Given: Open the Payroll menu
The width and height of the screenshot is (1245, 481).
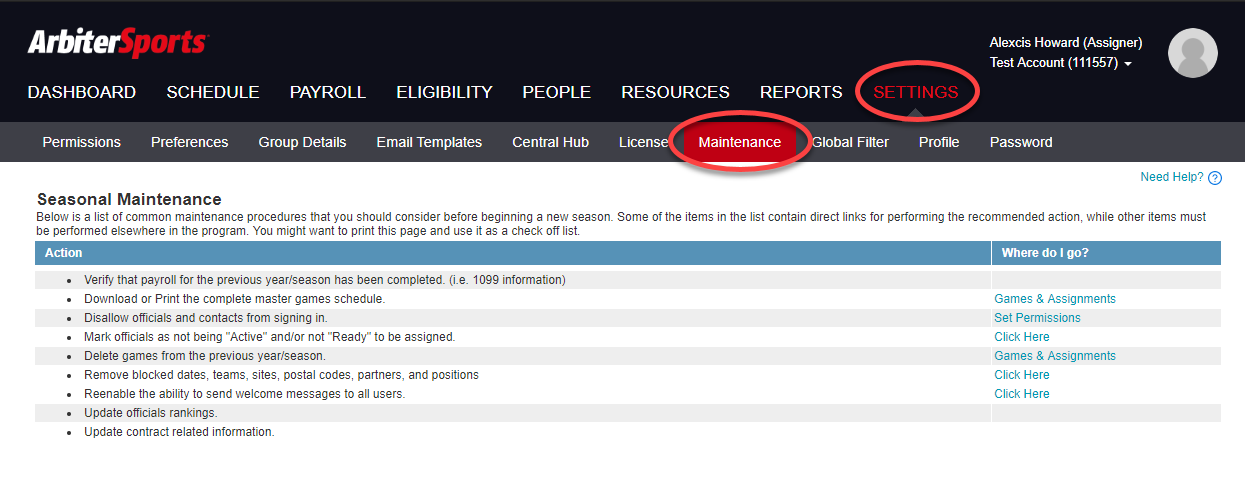Looking at the screenshot, I should 328,92.
